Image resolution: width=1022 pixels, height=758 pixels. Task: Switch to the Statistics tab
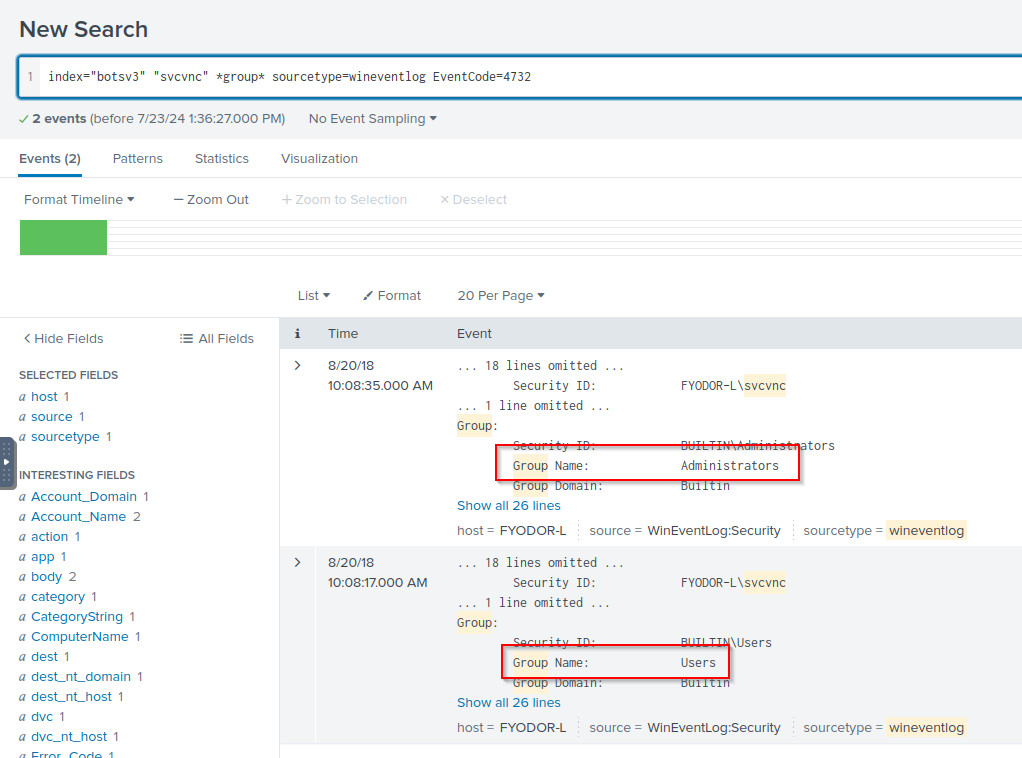pyautogui.click(x=221, y=159)
